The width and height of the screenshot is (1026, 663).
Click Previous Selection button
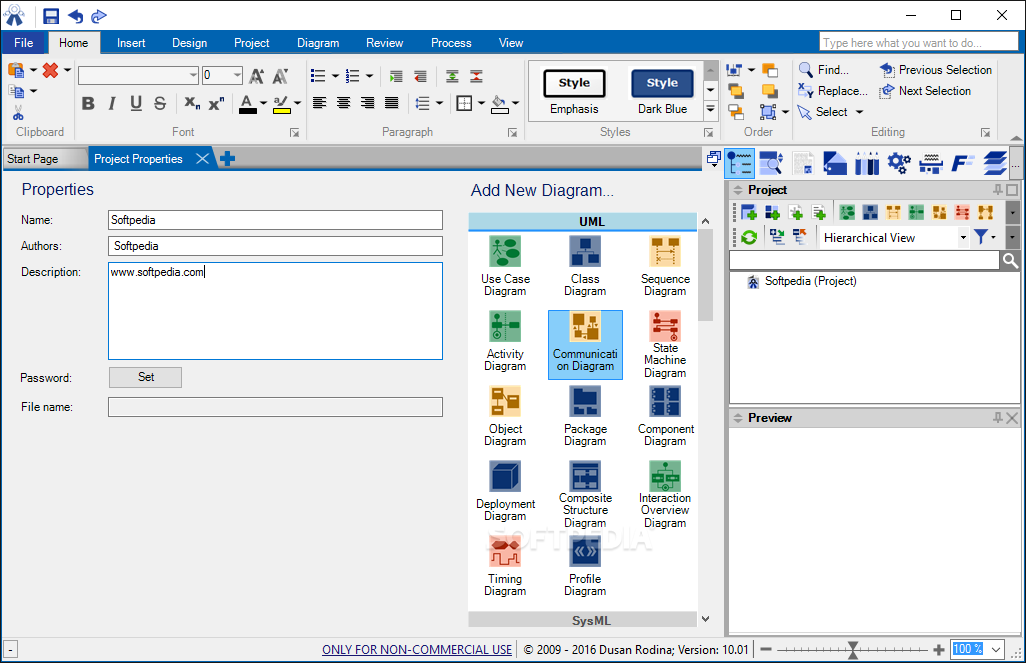point(936,69)
